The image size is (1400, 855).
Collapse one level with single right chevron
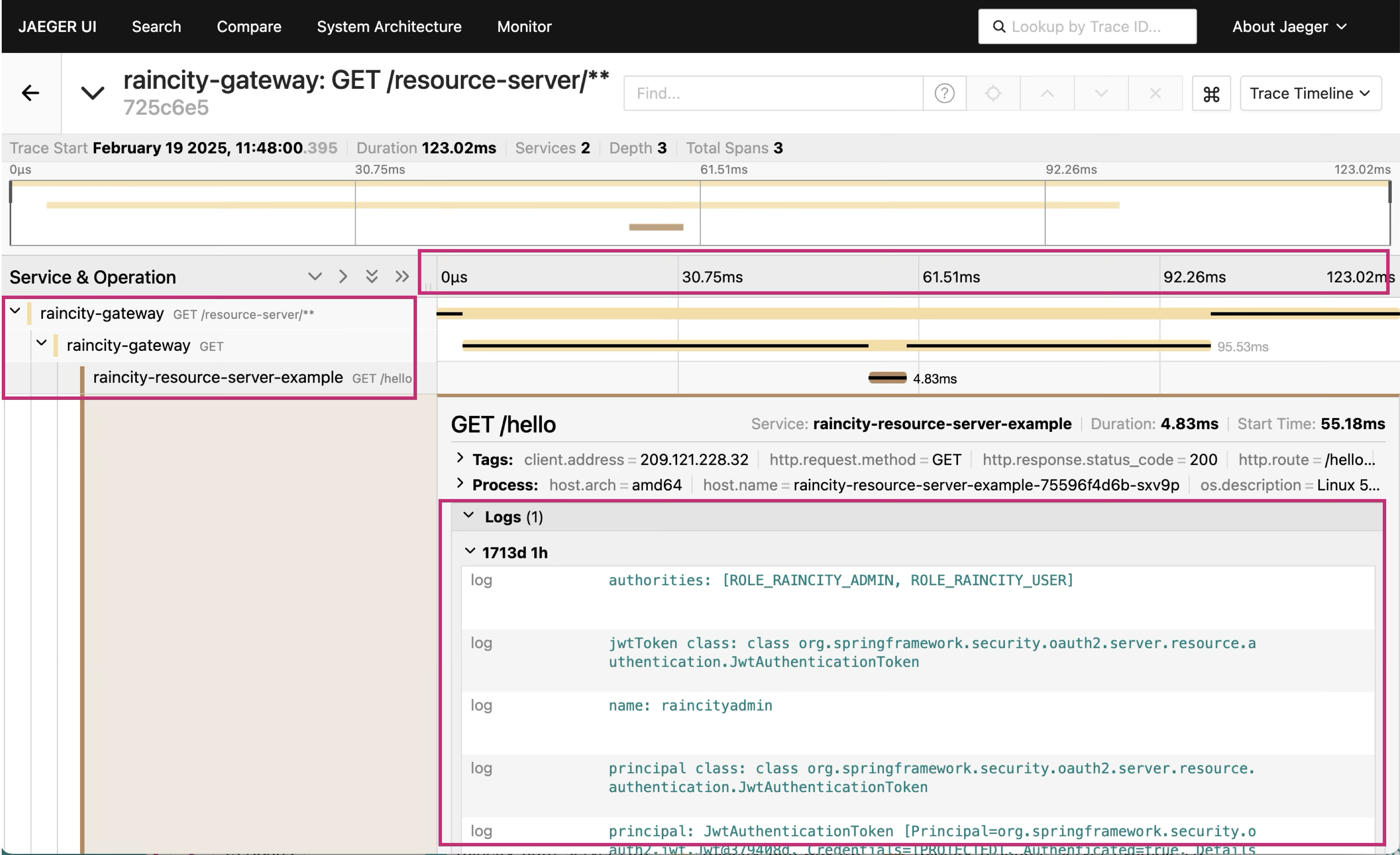pyautogui.click(x=342, y=277)
